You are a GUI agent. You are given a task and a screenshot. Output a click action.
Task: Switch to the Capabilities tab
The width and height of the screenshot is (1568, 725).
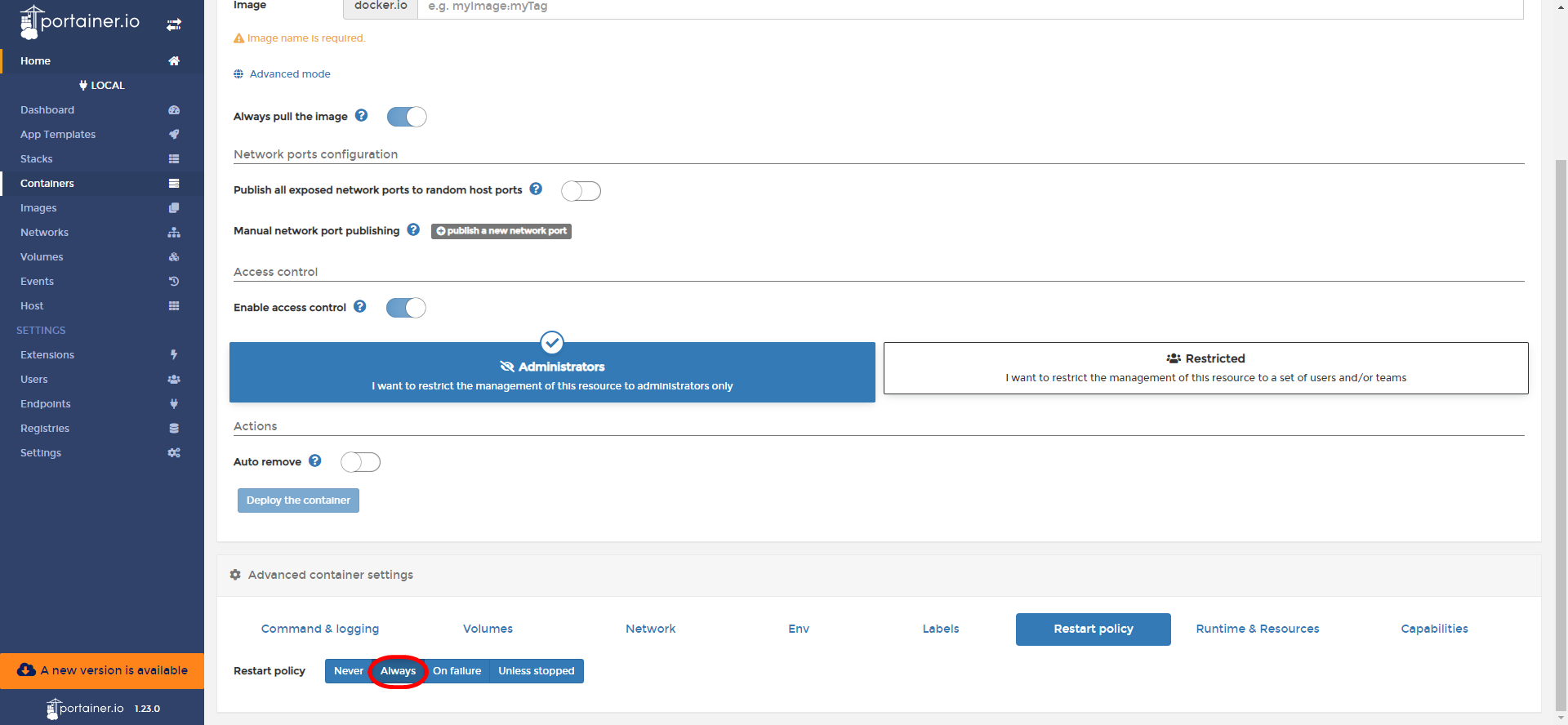coord(1435,629)
